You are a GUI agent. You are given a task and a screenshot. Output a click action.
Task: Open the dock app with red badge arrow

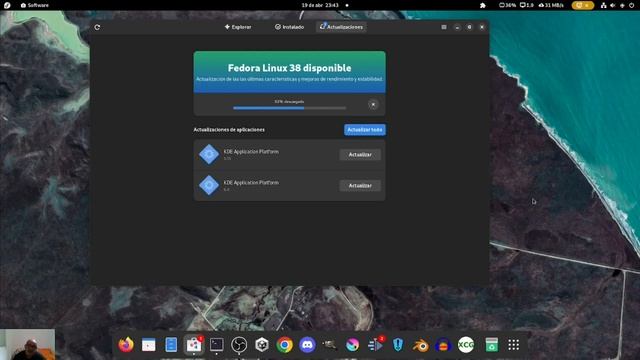pos(376,345)
